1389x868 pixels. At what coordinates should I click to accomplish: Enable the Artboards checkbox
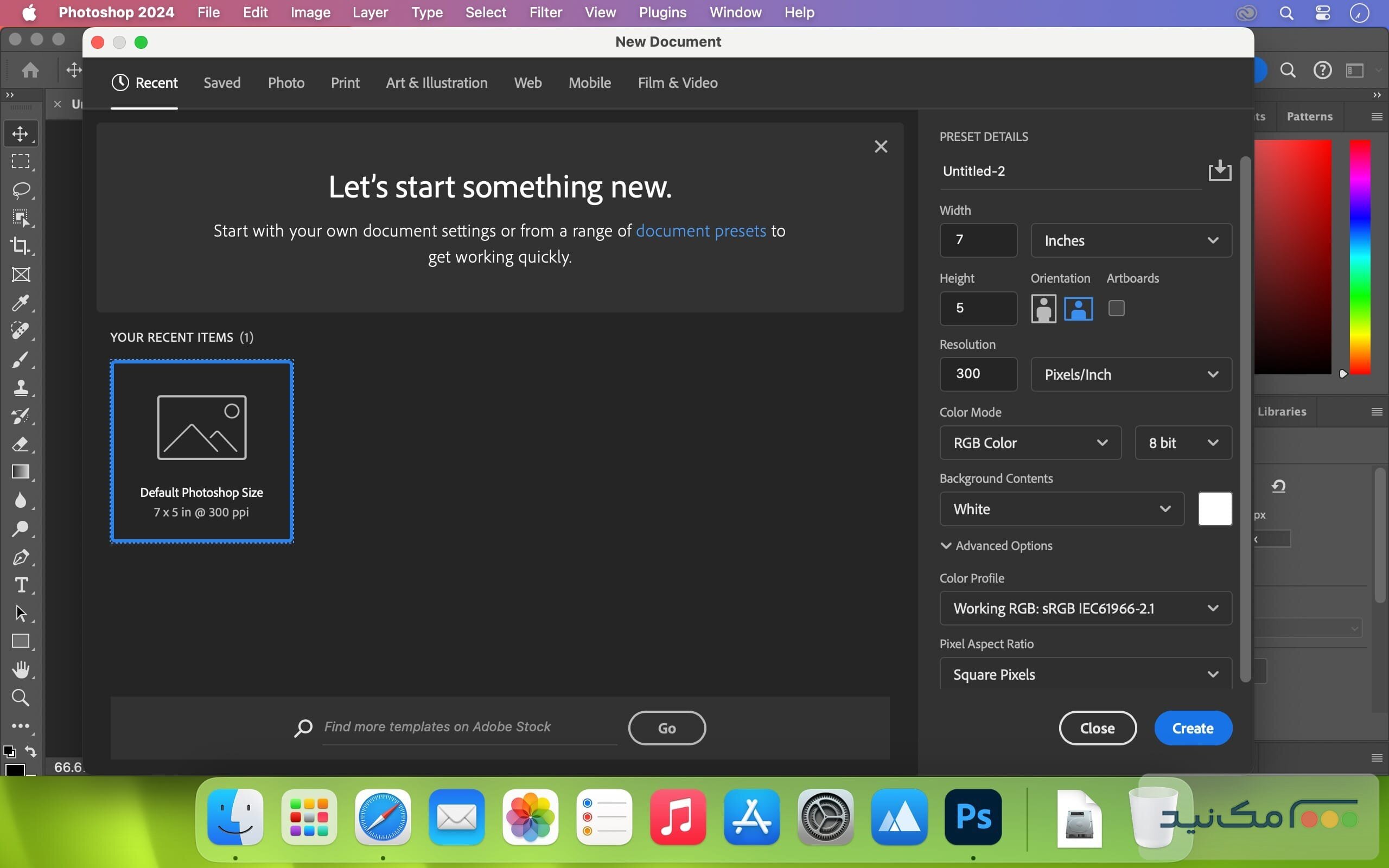(1116, 308)
